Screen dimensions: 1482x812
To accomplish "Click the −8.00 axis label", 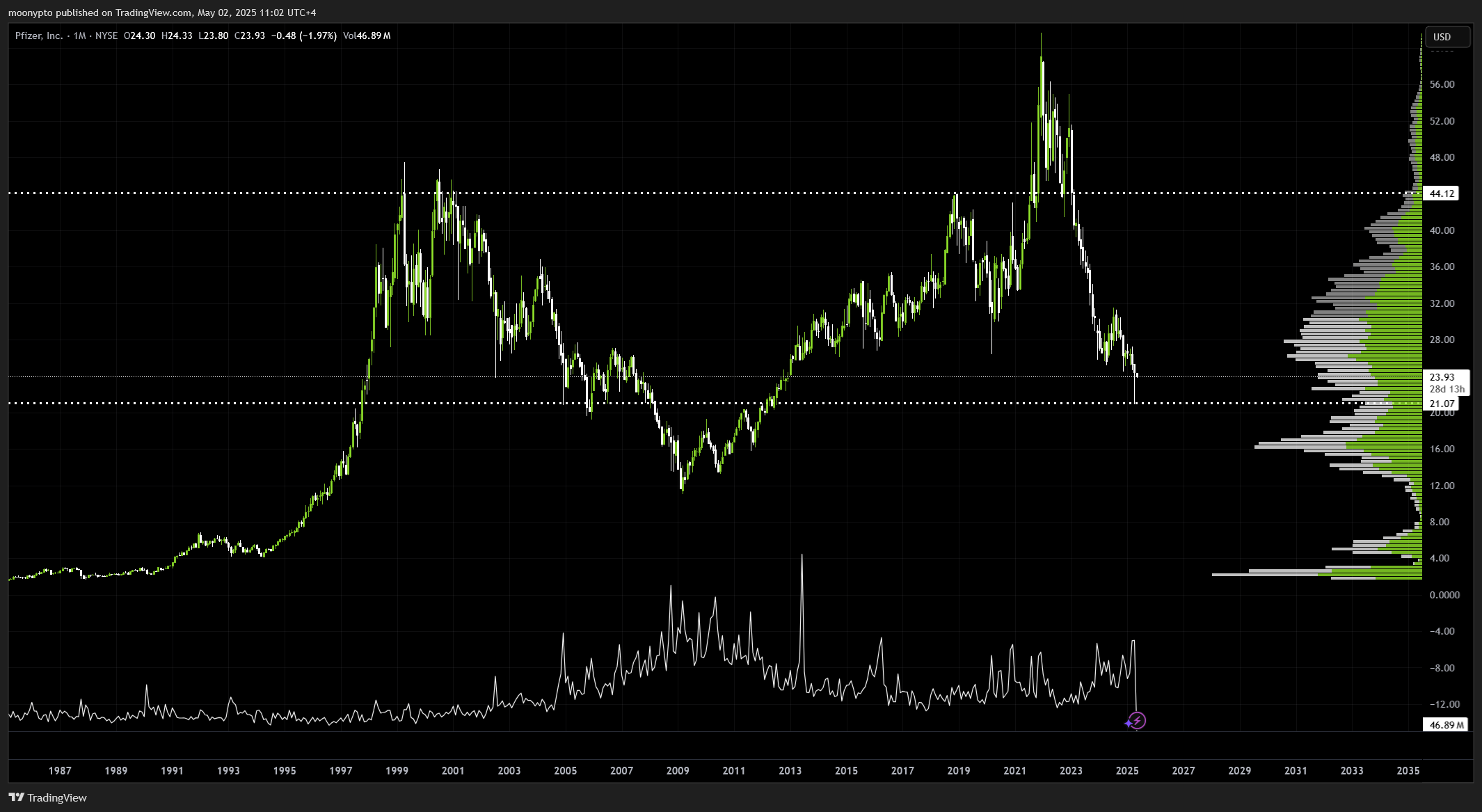I will [1442, 668].
